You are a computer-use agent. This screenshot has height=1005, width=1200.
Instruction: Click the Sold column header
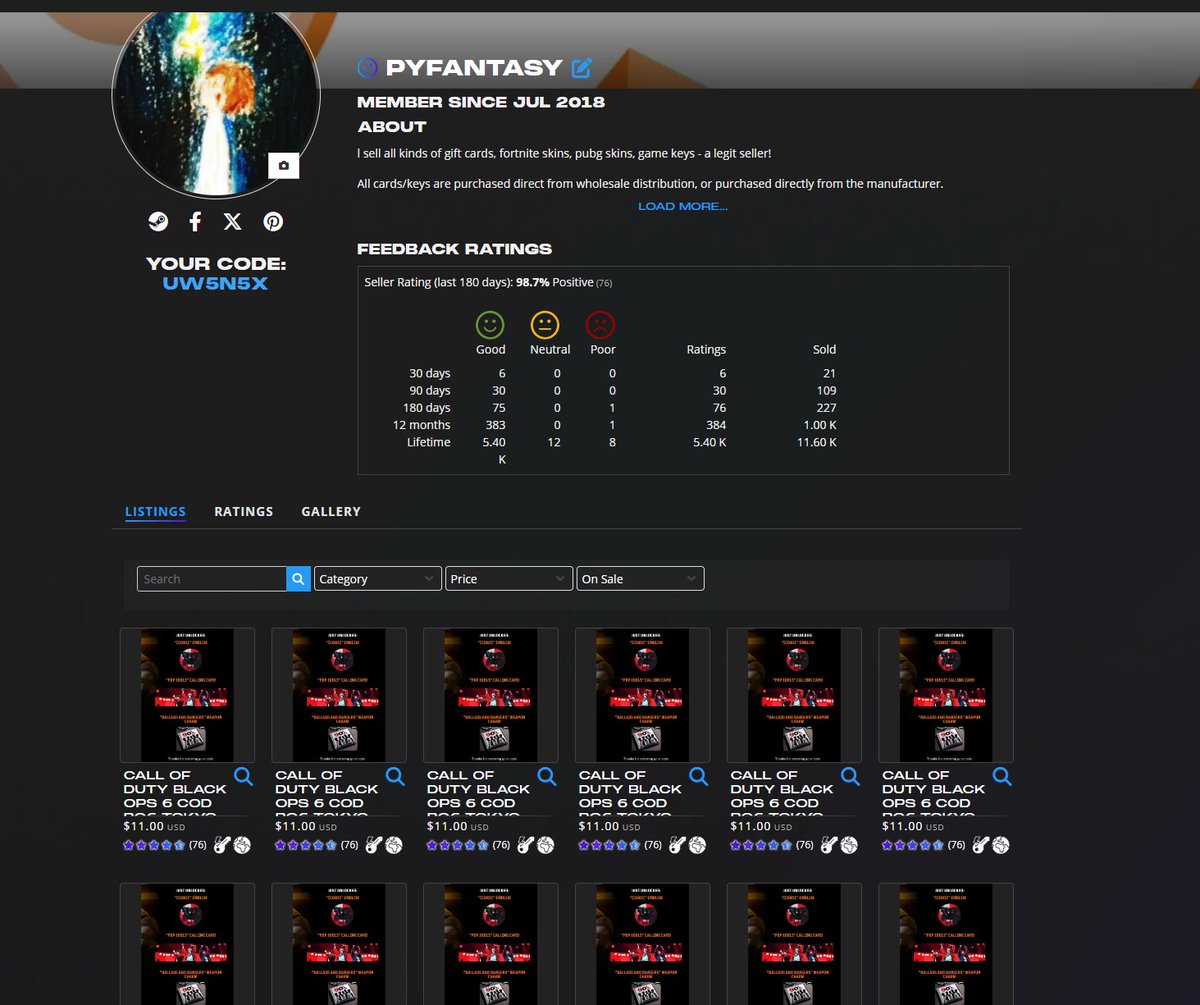click(x=824, y=349)
